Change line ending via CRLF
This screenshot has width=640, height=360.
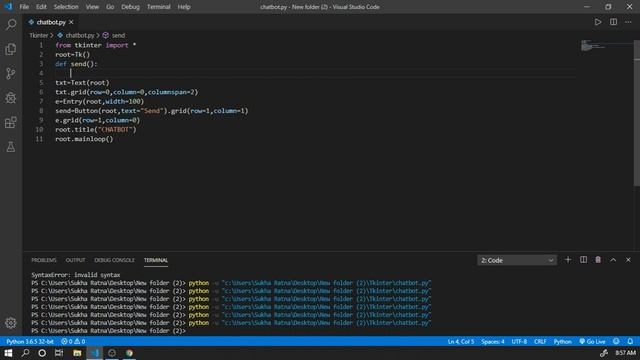(x=540, y=341)
